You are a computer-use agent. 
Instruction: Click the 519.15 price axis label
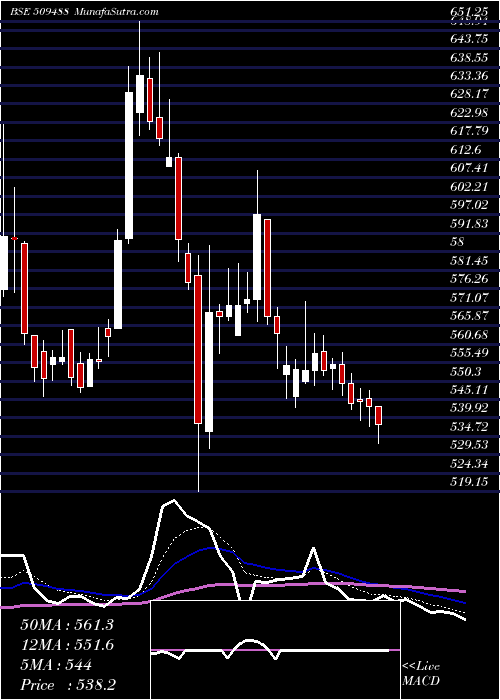(x=469, y=483)
